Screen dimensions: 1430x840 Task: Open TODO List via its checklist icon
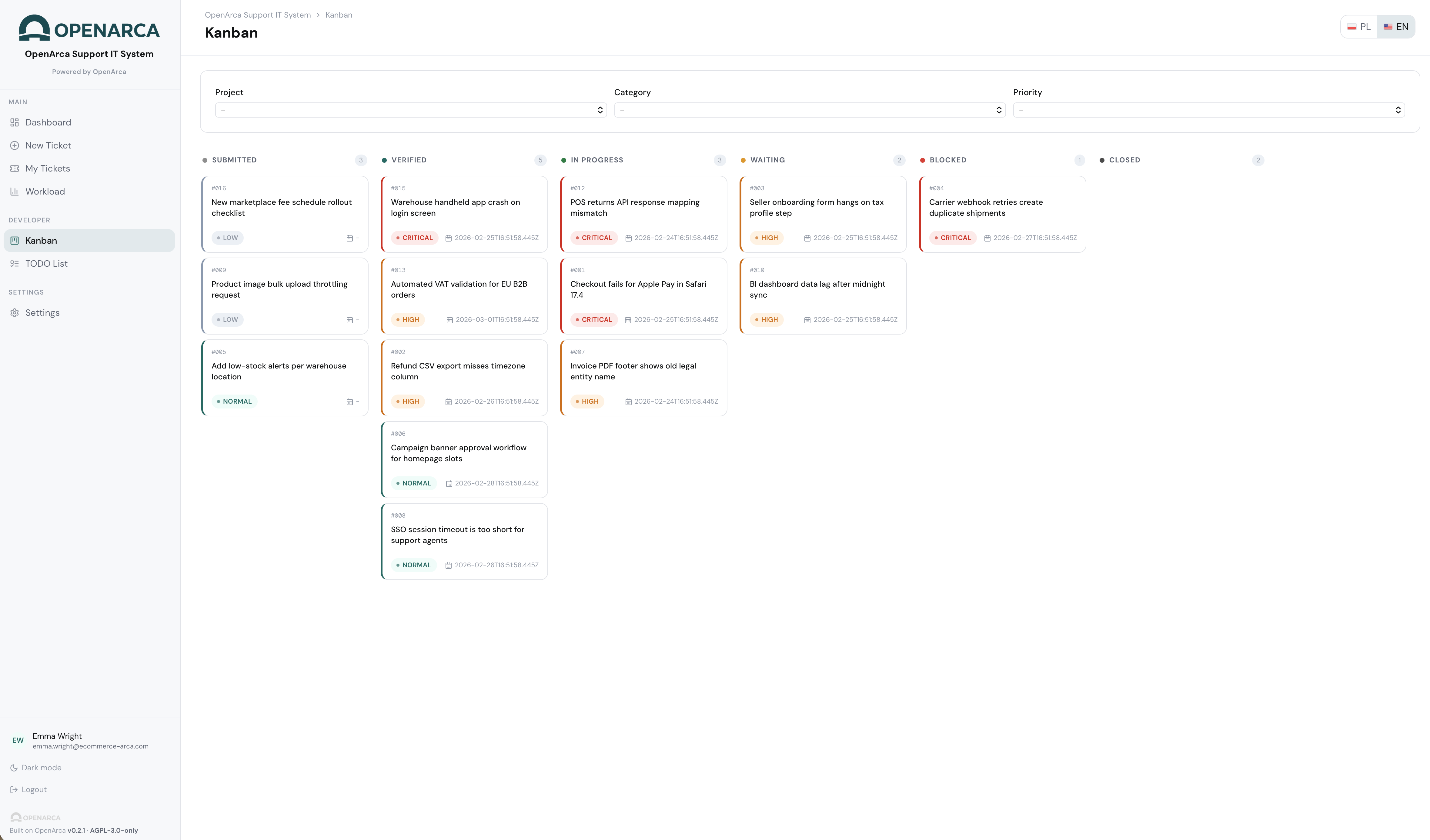pyautogui.click(x=14, y=263)
